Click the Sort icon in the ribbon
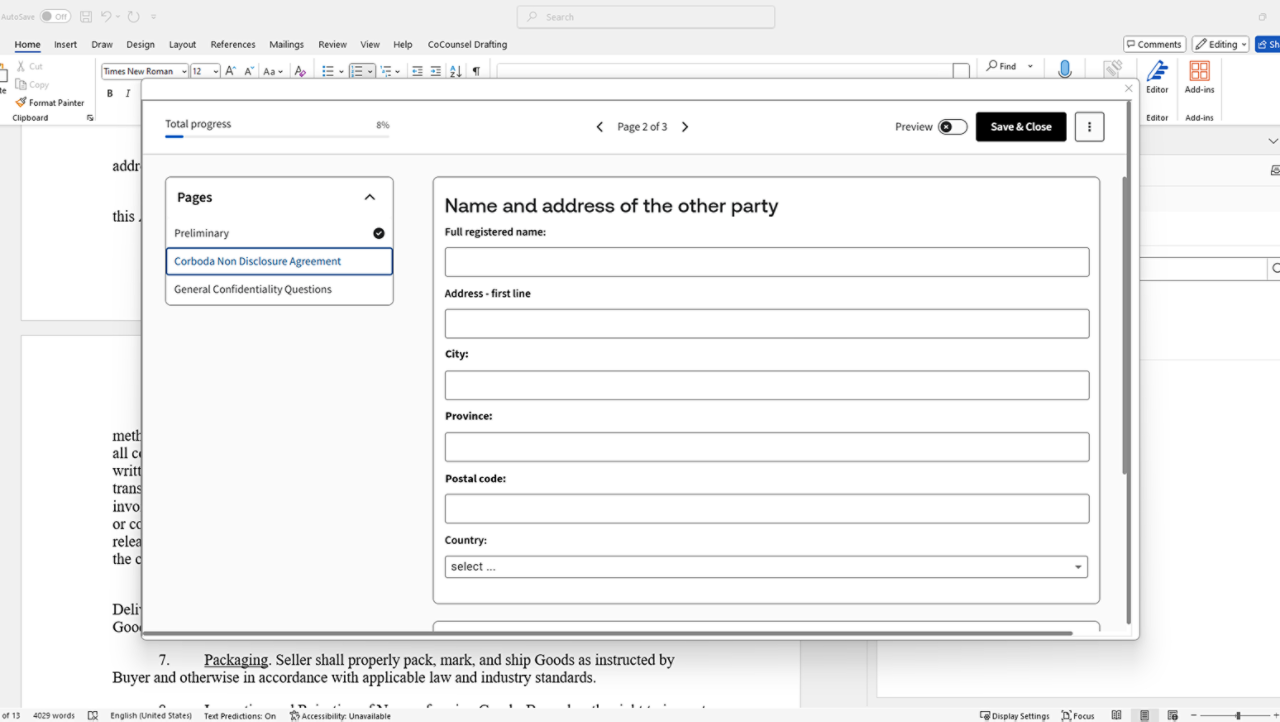Viewport: 1280px width, 722px height. tap(456, 71)
